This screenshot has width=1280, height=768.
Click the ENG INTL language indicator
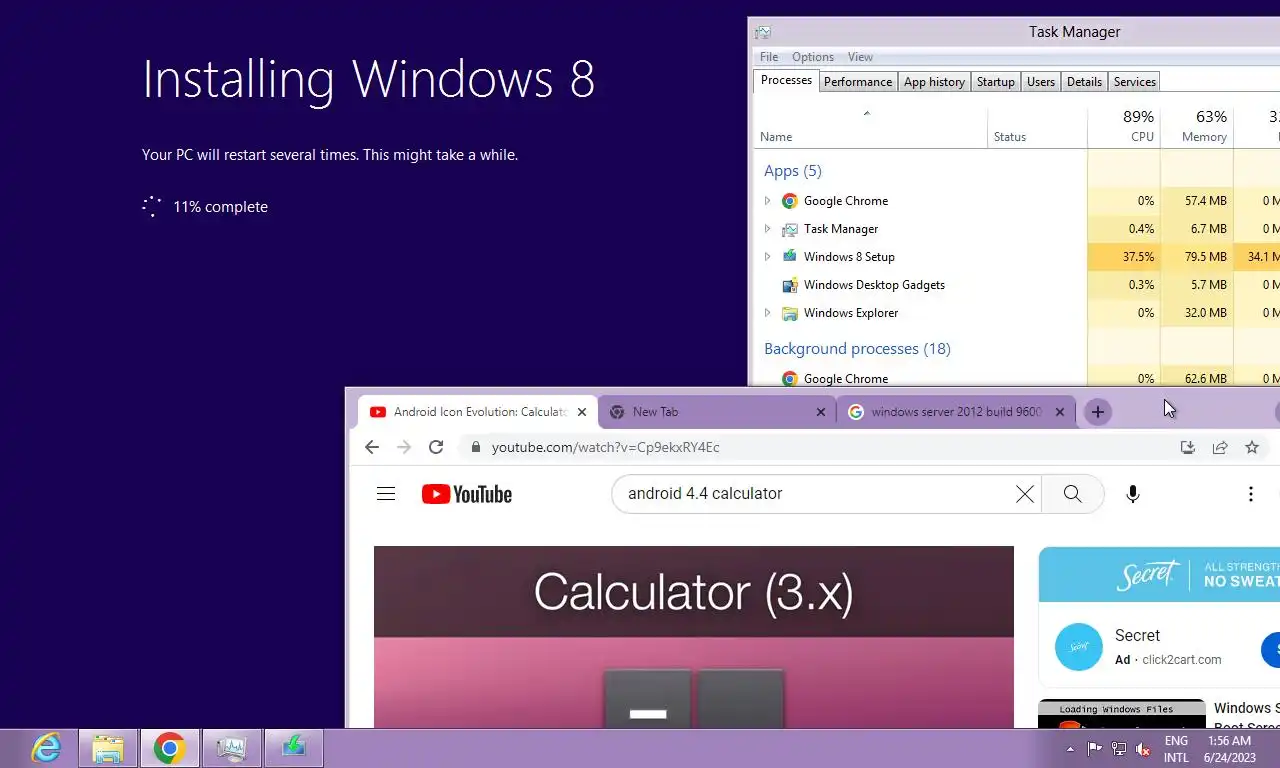tap(1176, 749)
